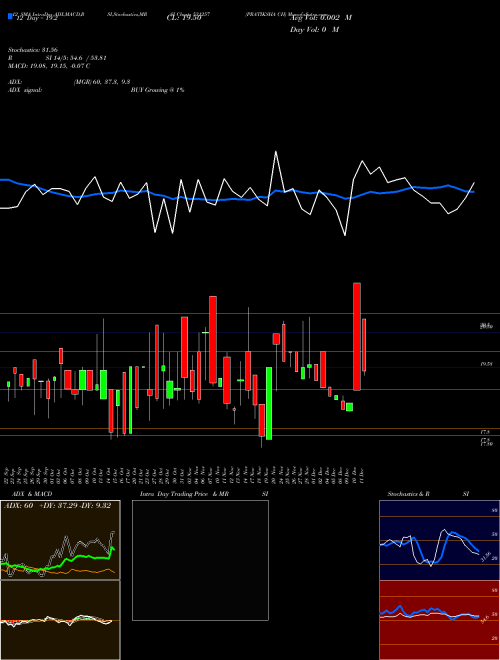500x660 pixels.
Task: Click the 'MACD: 19.08, 19.15, -0.07 C' line
Action: pyautogui.click(x=49, y=66)
